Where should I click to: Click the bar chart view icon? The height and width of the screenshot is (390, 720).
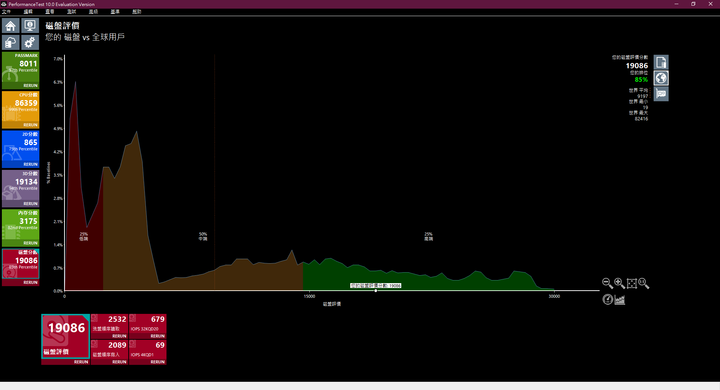coord(619,300)
